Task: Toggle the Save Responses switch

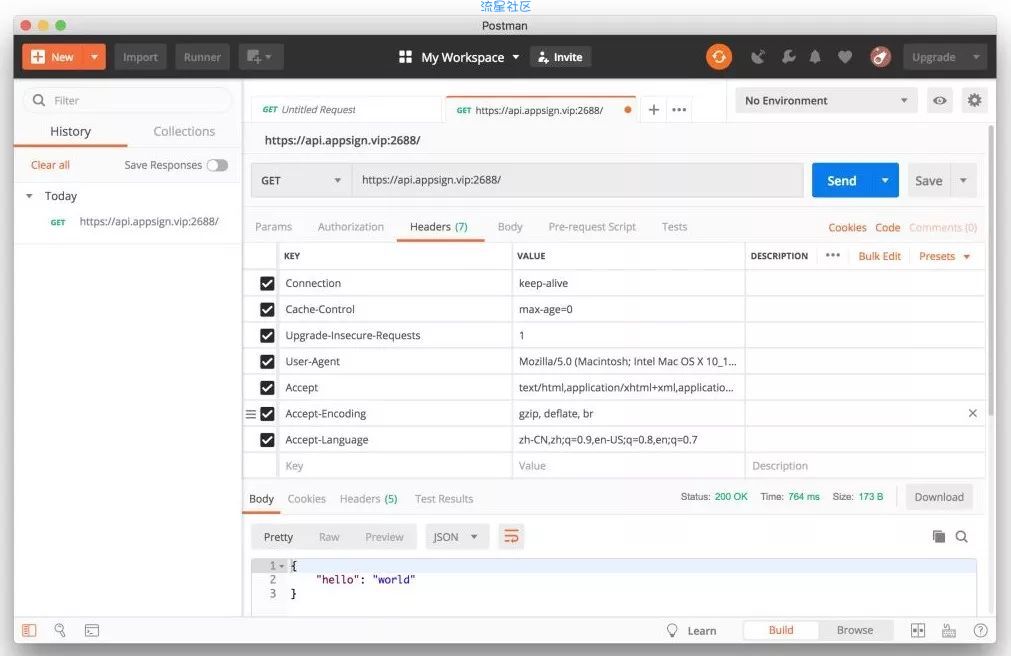Action: coord(217,165)
